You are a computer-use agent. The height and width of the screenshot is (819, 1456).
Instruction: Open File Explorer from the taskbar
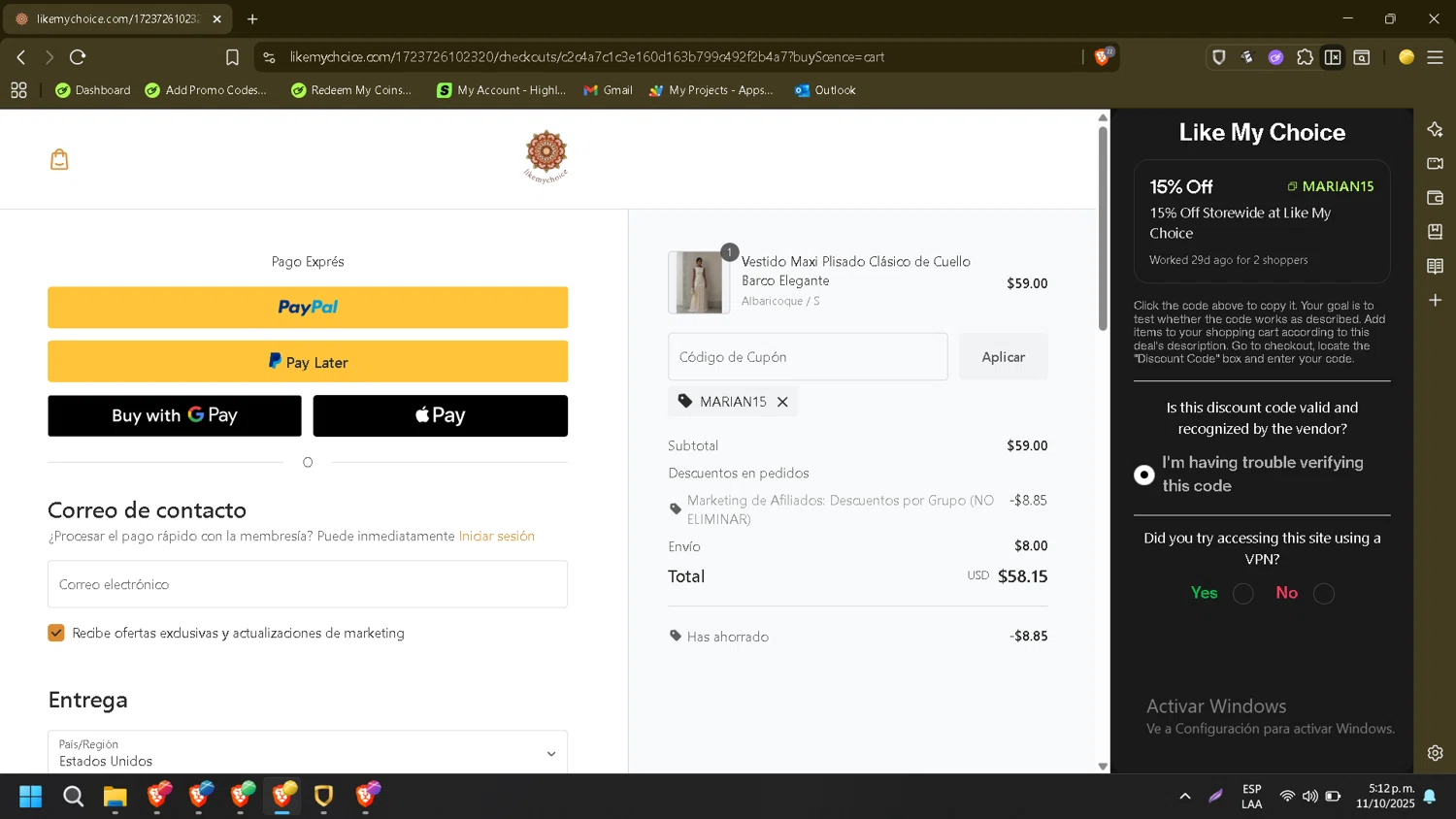[x=115, y=797]
